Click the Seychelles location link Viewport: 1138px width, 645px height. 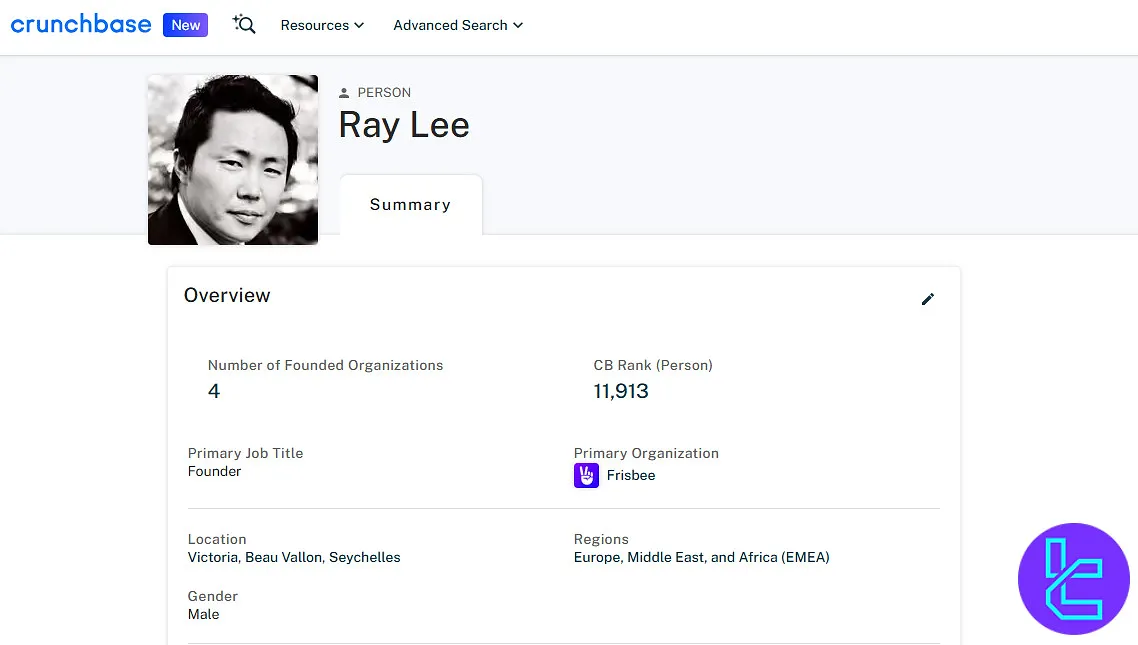(x=364, y=557)
